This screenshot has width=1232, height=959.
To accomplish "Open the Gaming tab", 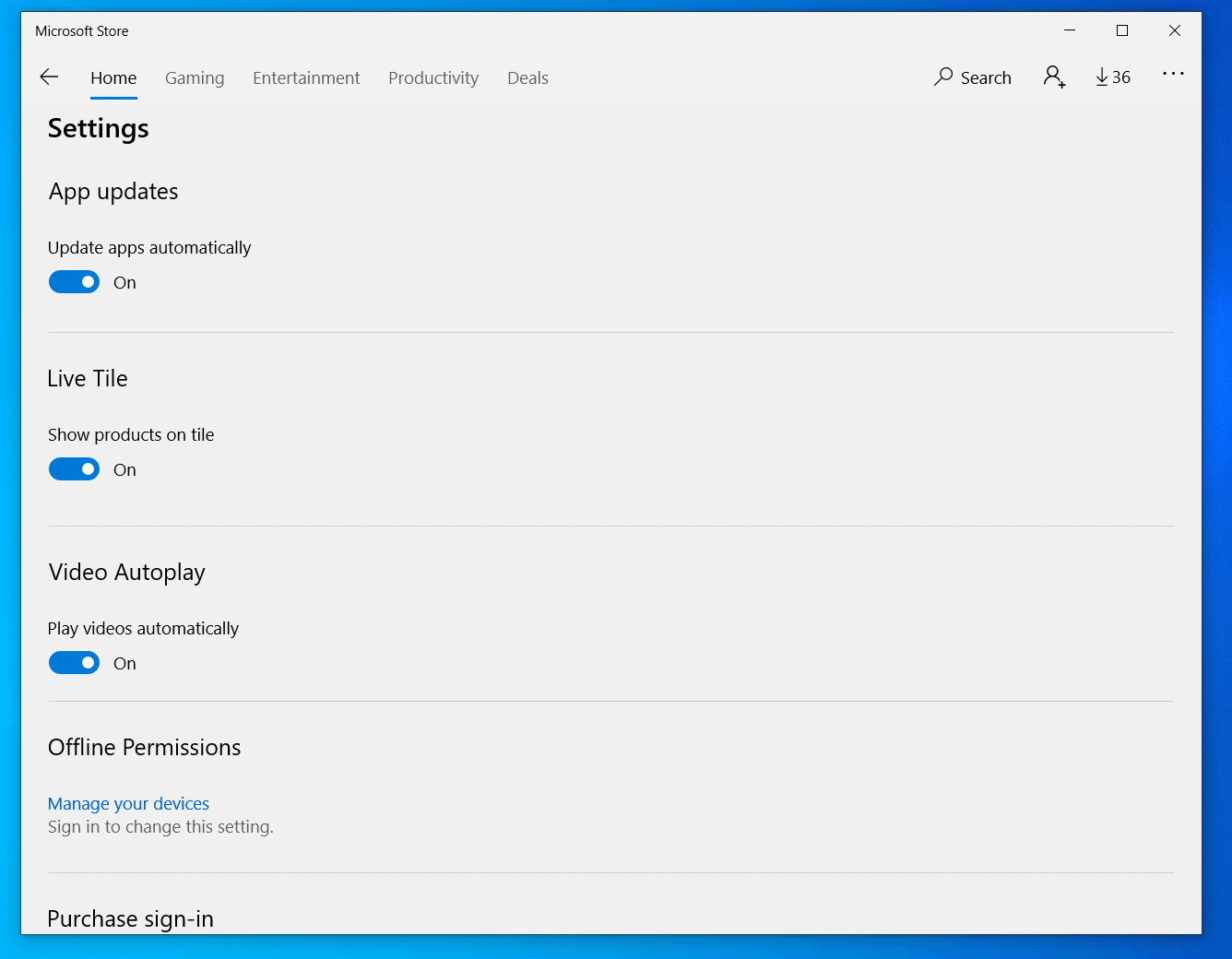I will [x=195, y=78].
